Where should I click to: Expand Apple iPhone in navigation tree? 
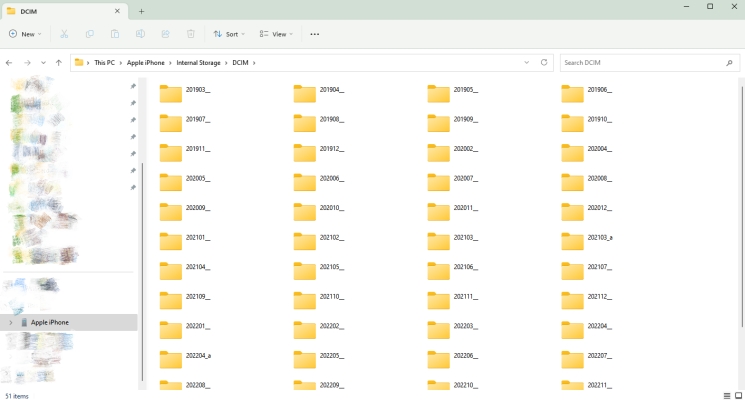point(11,322)
